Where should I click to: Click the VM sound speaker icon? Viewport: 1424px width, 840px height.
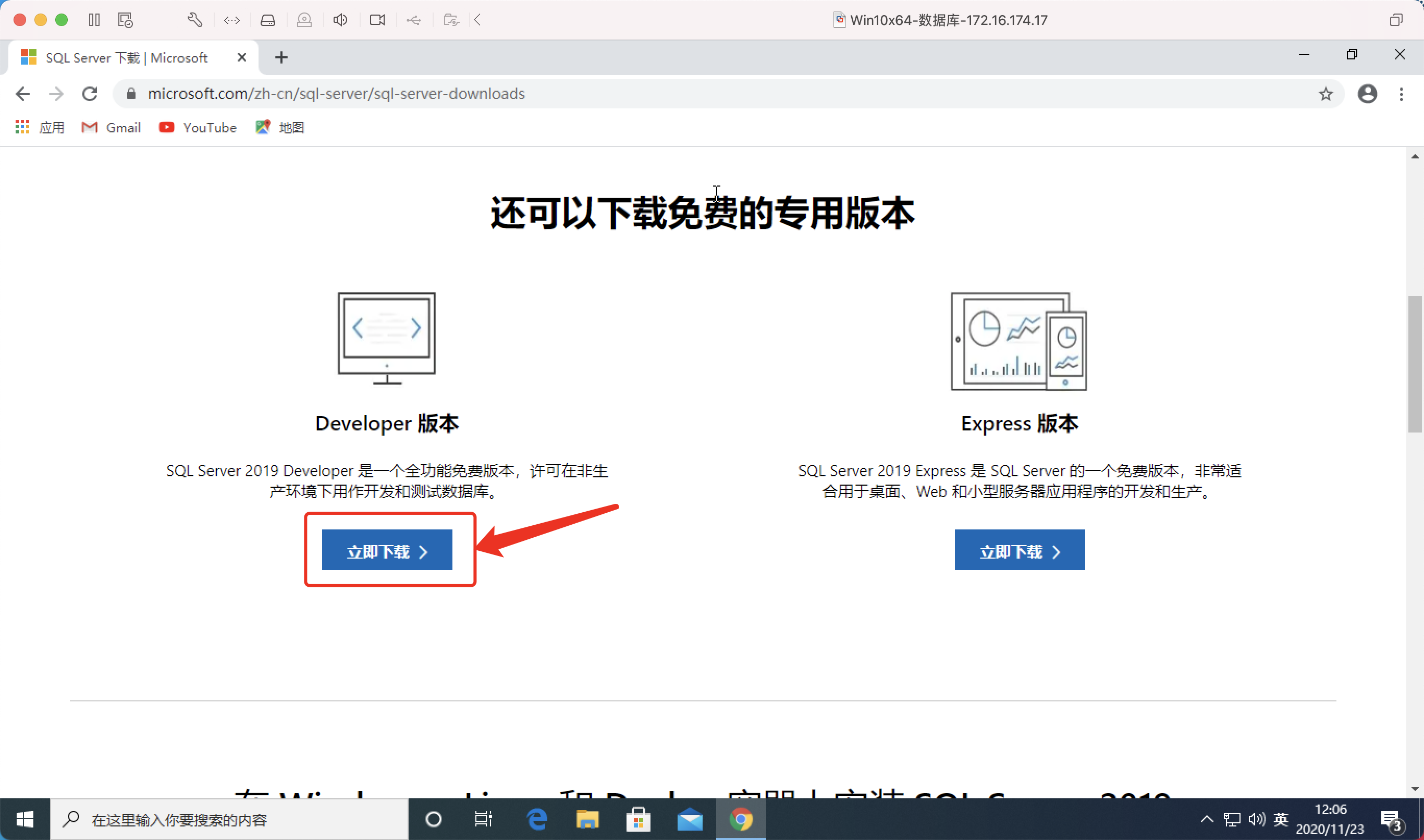pos(340,20)
